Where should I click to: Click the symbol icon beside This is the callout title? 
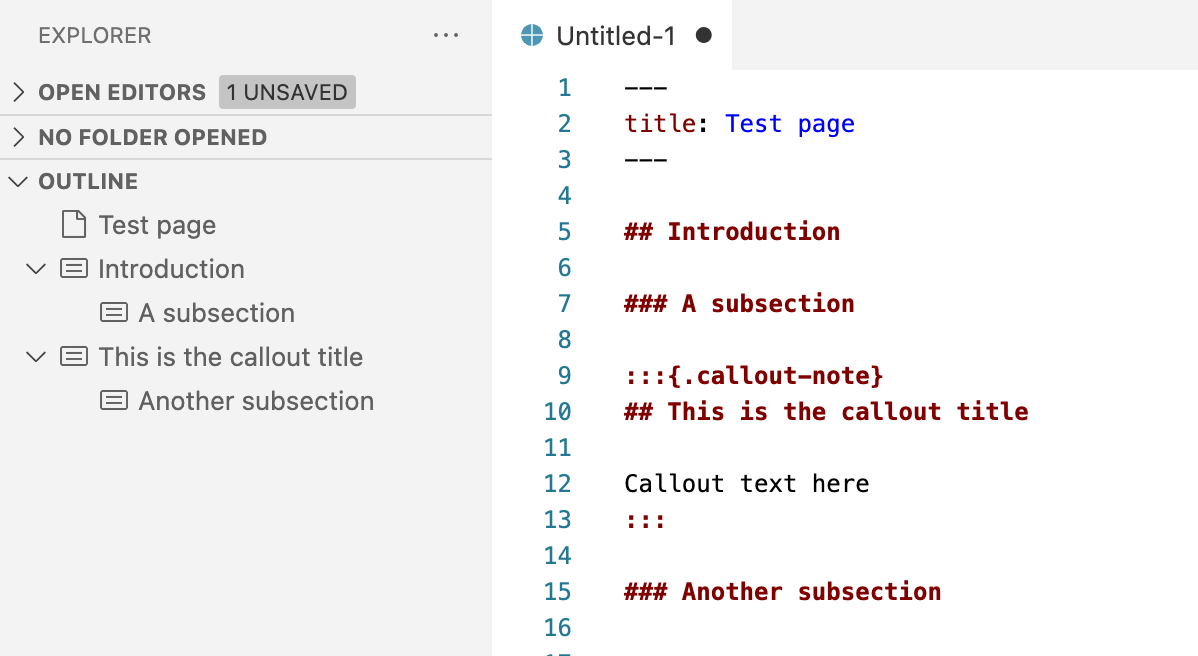pyautogui.click(x=73, y=356)
